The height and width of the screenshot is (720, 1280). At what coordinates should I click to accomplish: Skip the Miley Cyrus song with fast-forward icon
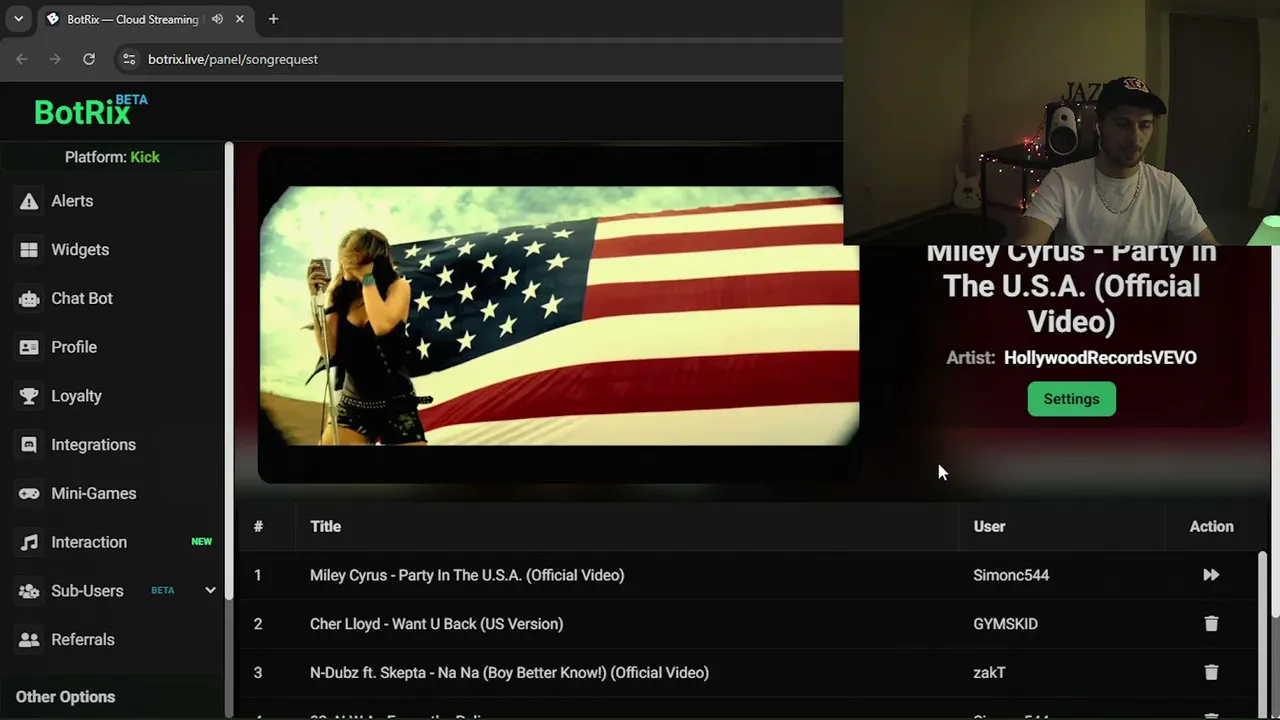pyautogui.click(x=1211, y=575)
